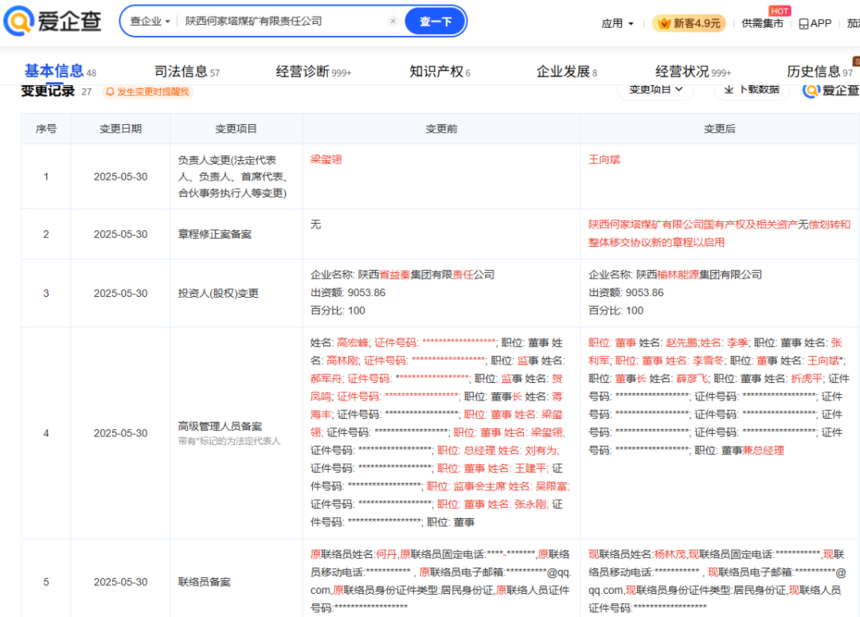Open the 变更项目 filter dropdown
The image size is (860, 617).
coord(655,89)
